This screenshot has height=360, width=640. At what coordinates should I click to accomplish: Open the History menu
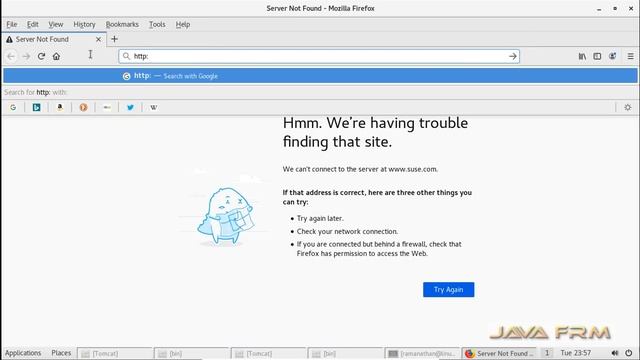[84, 24]
